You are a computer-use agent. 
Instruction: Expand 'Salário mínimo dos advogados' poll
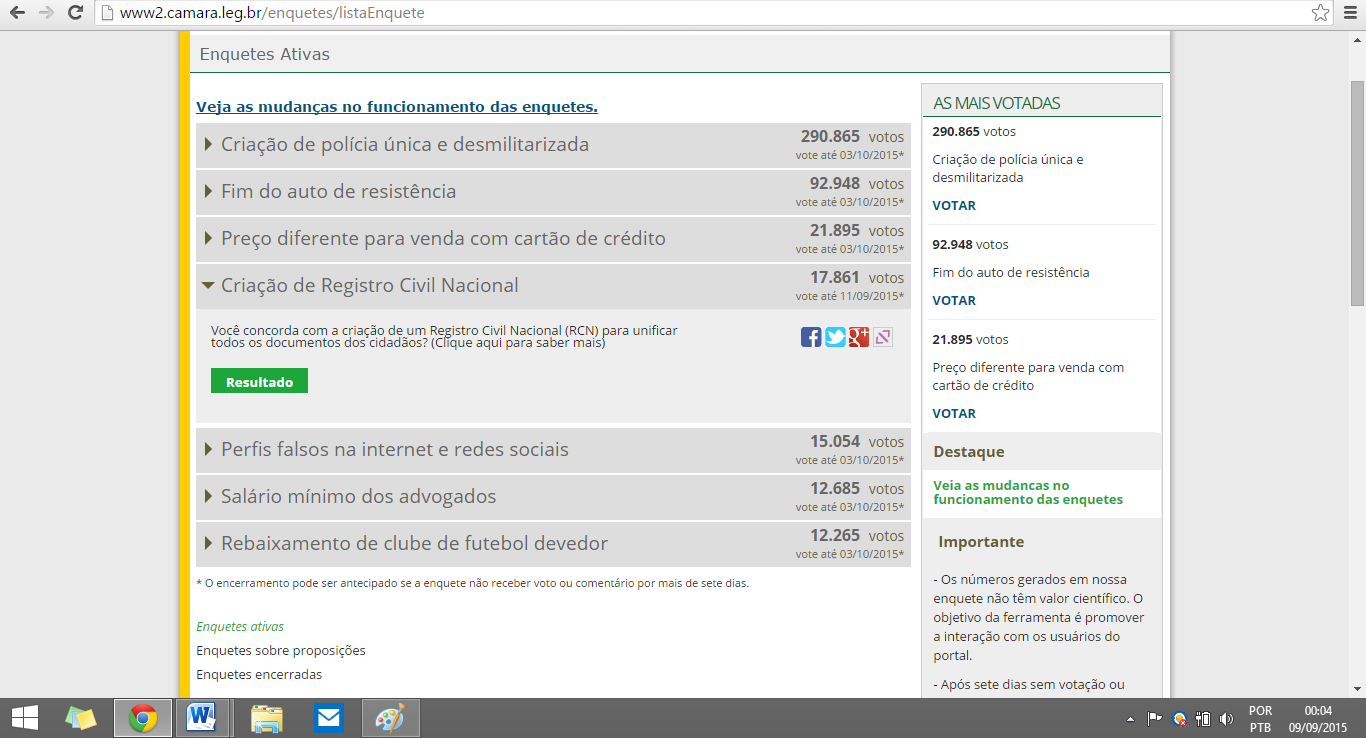(x=358, y=497)
